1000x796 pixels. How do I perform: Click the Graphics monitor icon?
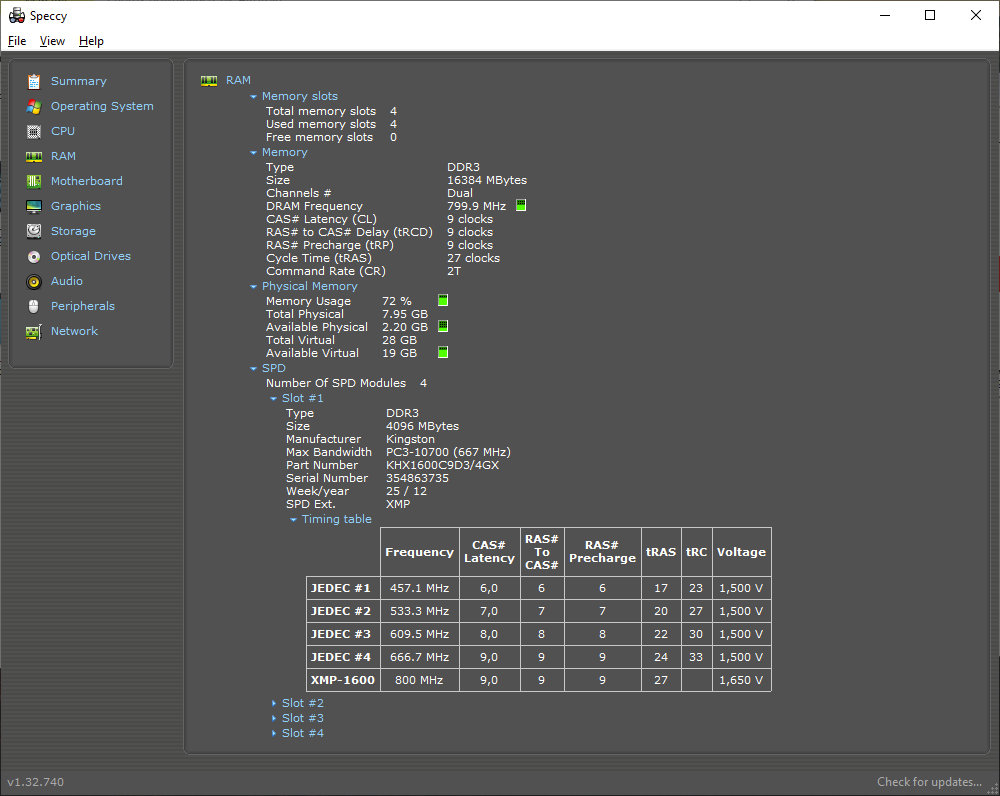pyautogui.click(x=34, y=206)
